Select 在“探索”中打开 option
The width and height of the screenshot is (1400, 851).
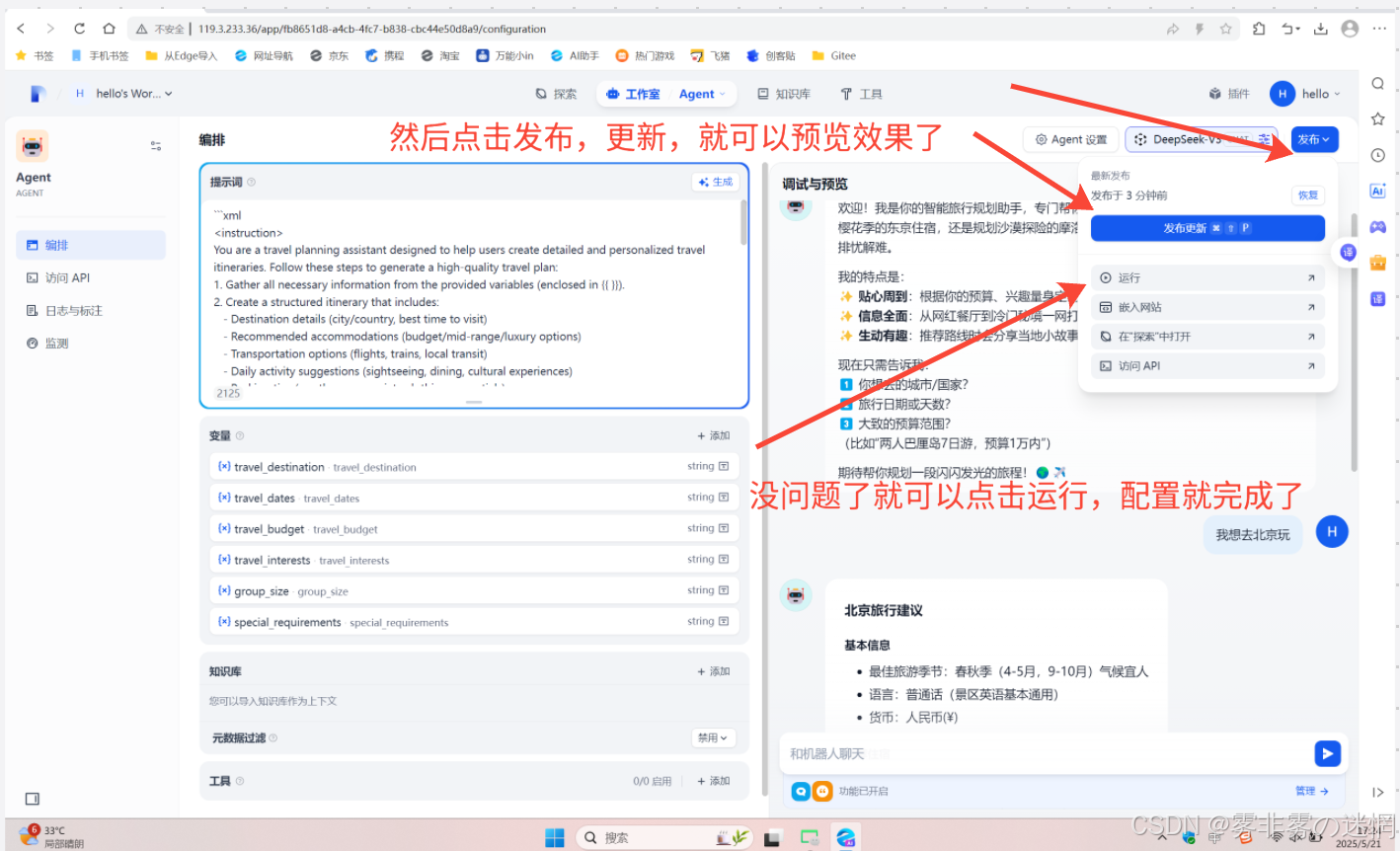coord(1207,337)
